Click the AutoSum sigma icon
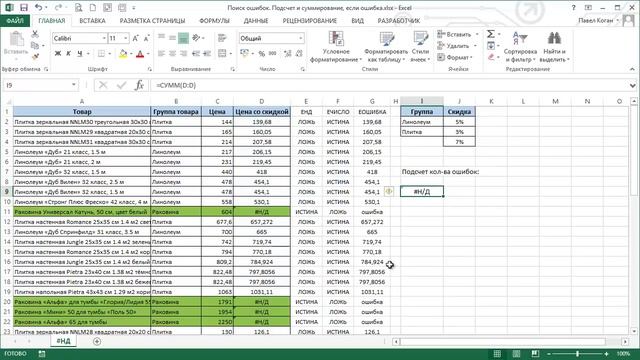The image size is (640, 360). click(x=491, y=34)
